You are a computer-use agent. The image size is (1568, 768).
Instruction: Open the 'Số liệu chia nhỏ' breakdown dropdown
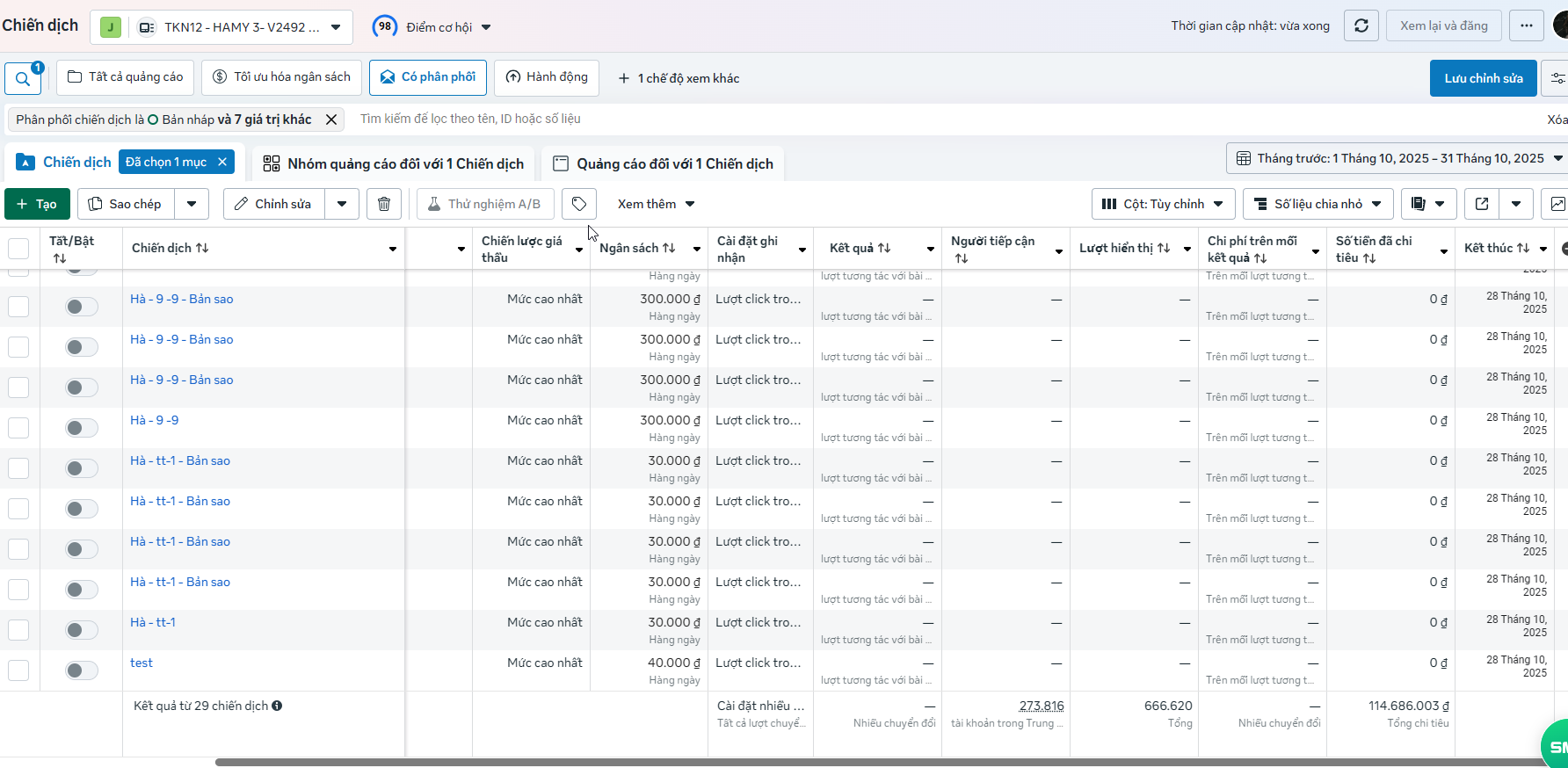[1318, 204]
